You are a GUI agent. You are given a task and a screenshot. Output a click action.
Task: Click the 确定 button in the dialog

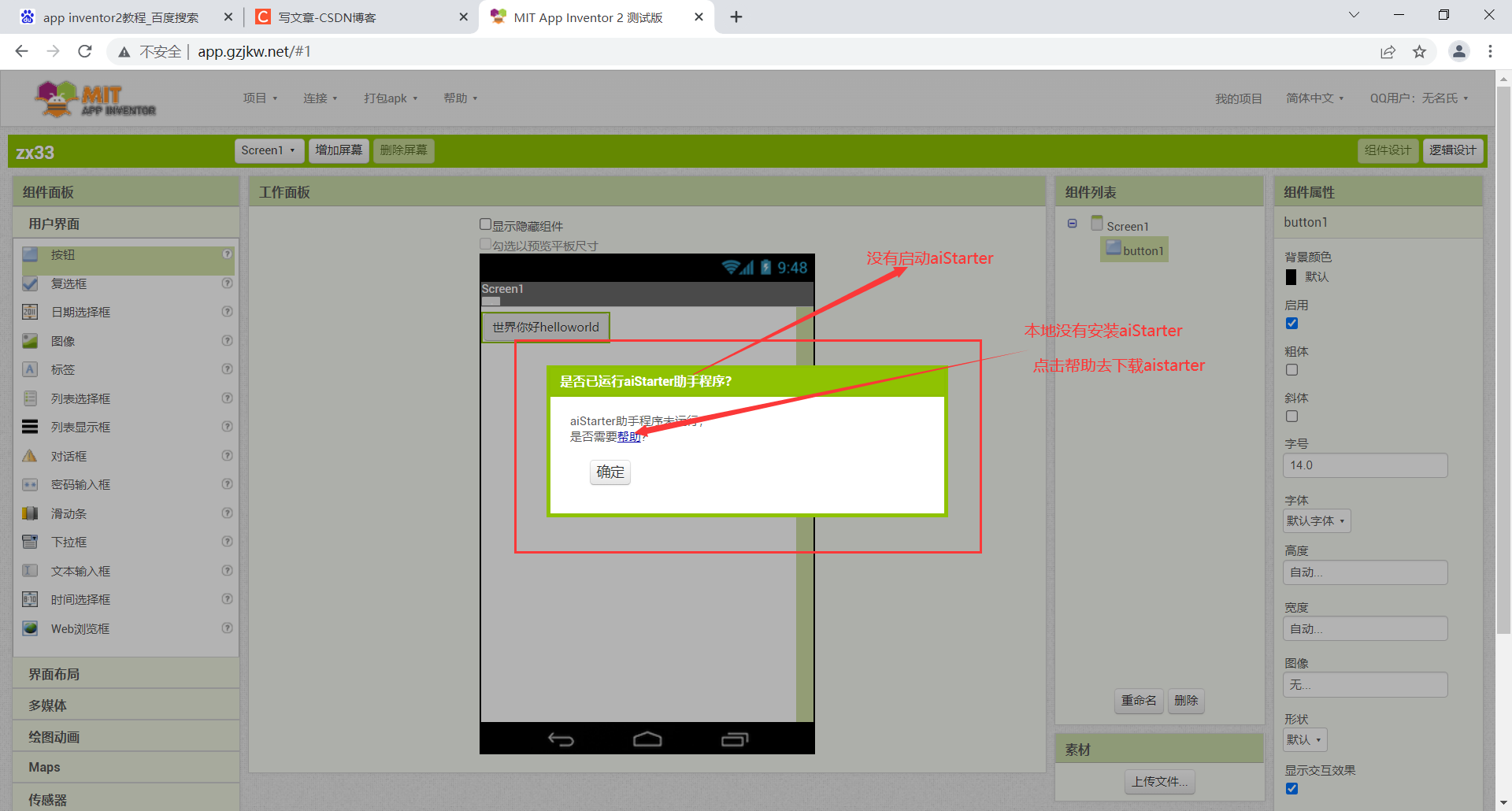[610, 472]
